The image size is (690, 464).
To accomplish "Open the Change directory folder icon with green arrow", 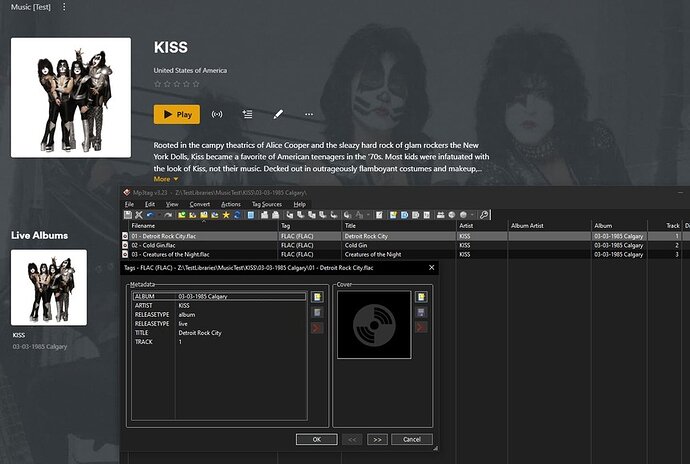I will (x=182, y=215).
